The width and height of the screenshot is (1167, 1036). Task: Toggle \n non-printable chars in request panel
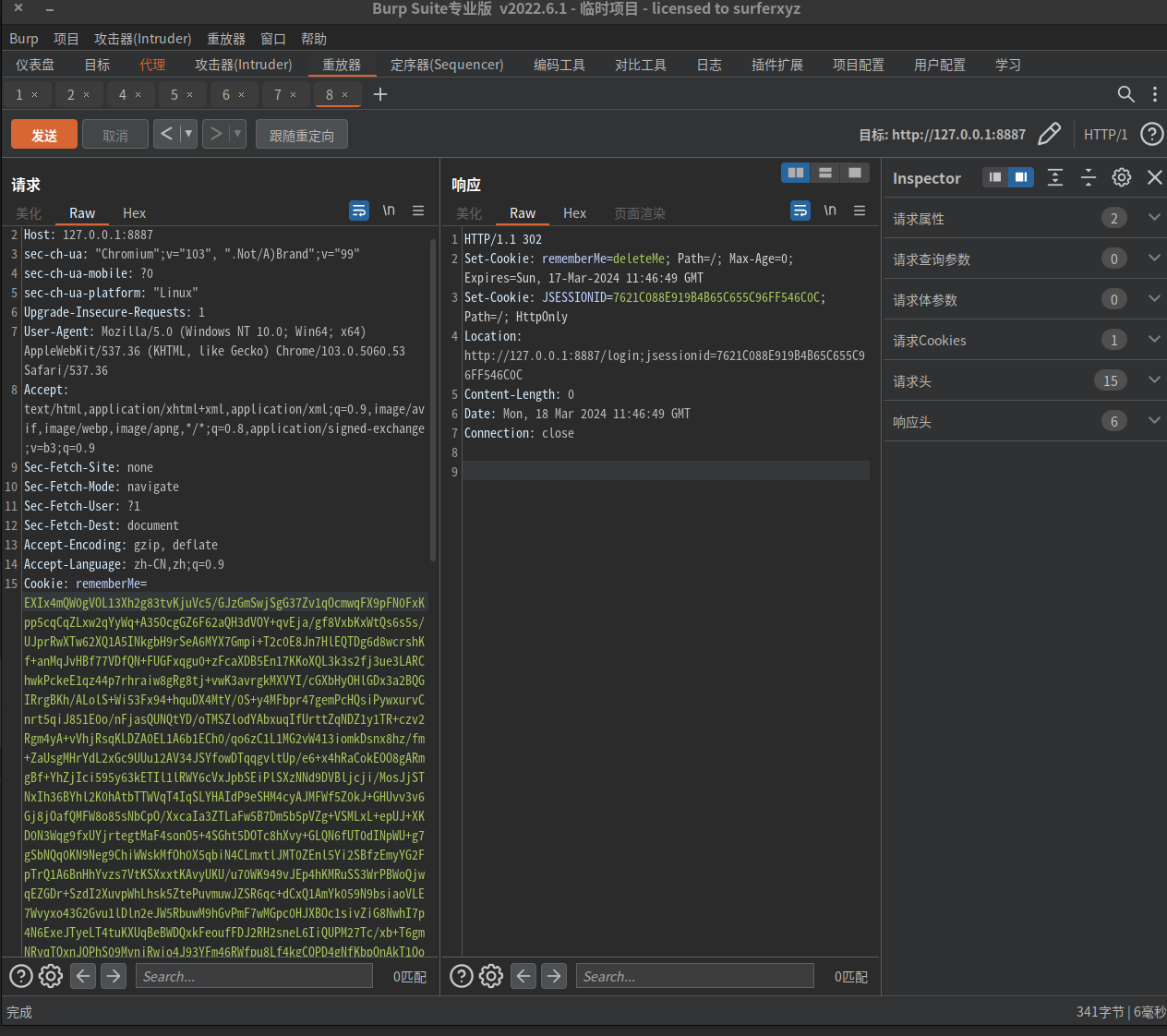tap(389, 211)
